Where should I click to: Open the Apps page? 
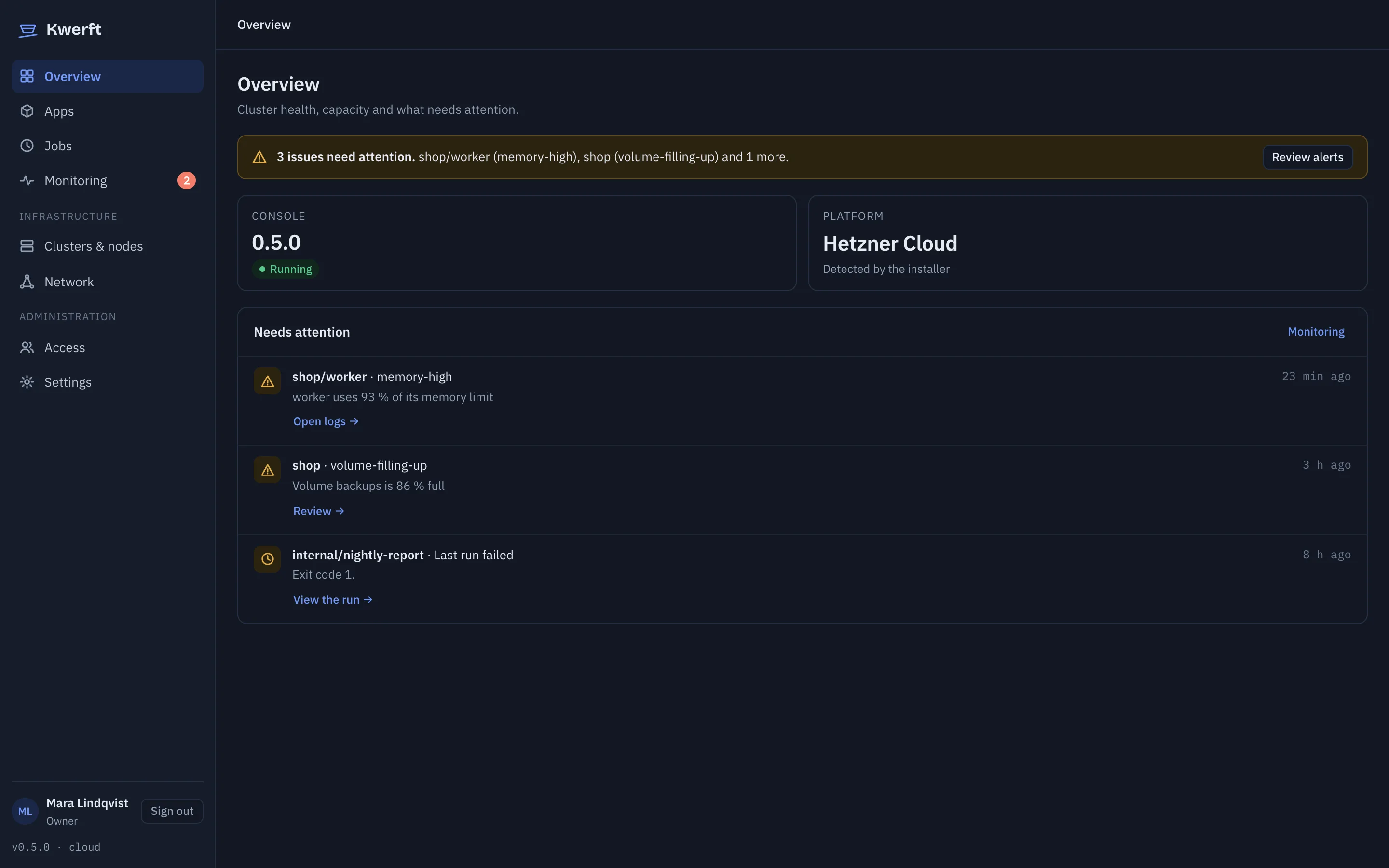[108, 111]
